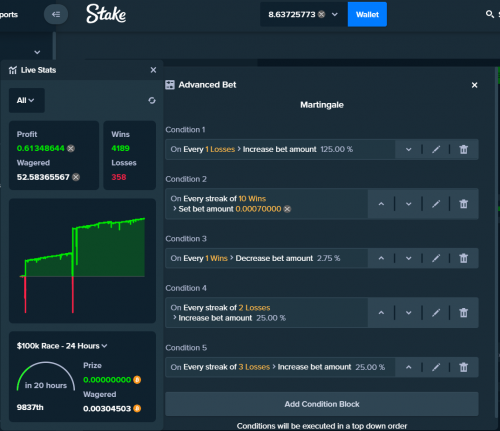Click the Stake logo

106,14
